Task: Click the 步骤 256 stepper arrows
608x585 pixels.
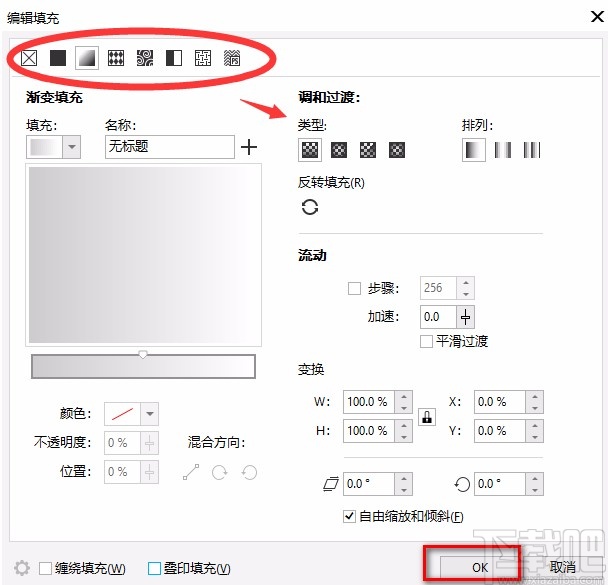Action: [466, 288]
